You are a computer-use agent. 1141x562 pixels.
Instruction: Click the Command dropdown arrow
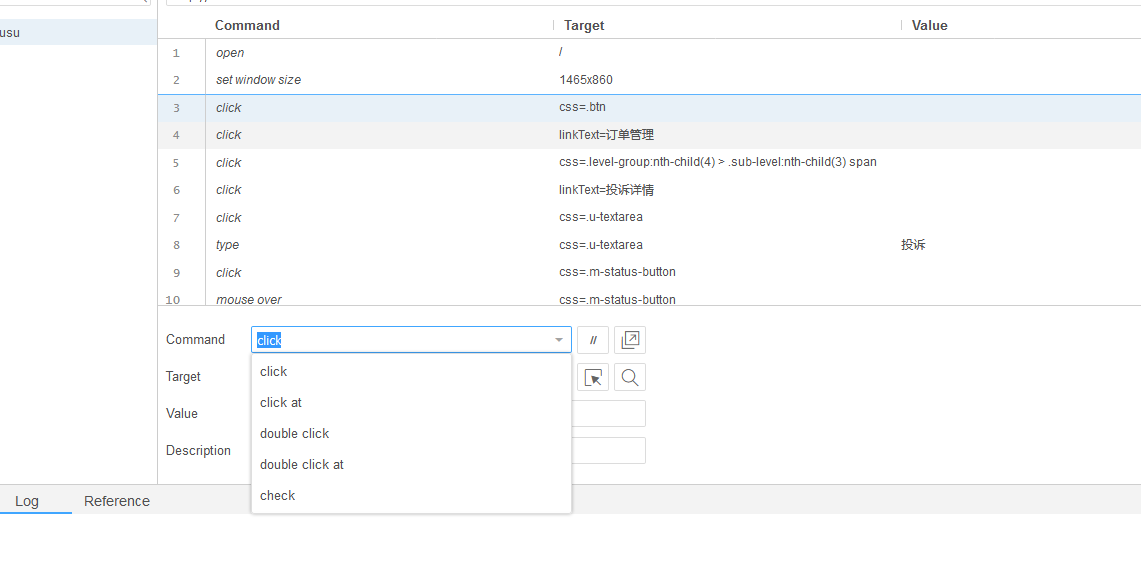559,340
